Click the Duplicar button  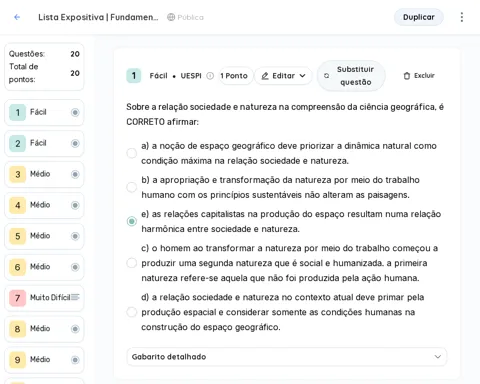click(x=419, y=17)
